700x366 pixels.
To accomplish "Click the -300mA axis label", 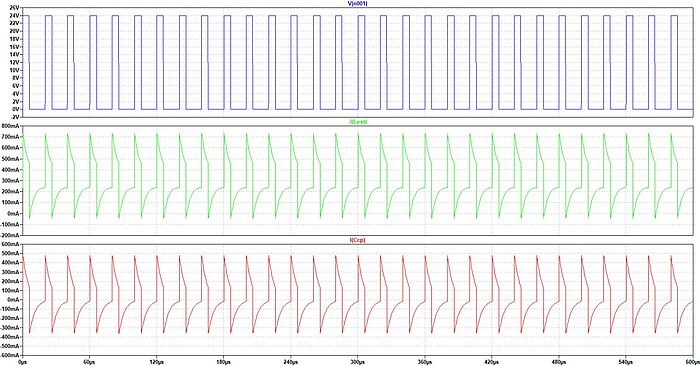I will pyautogui.click(x=10, y=328).
